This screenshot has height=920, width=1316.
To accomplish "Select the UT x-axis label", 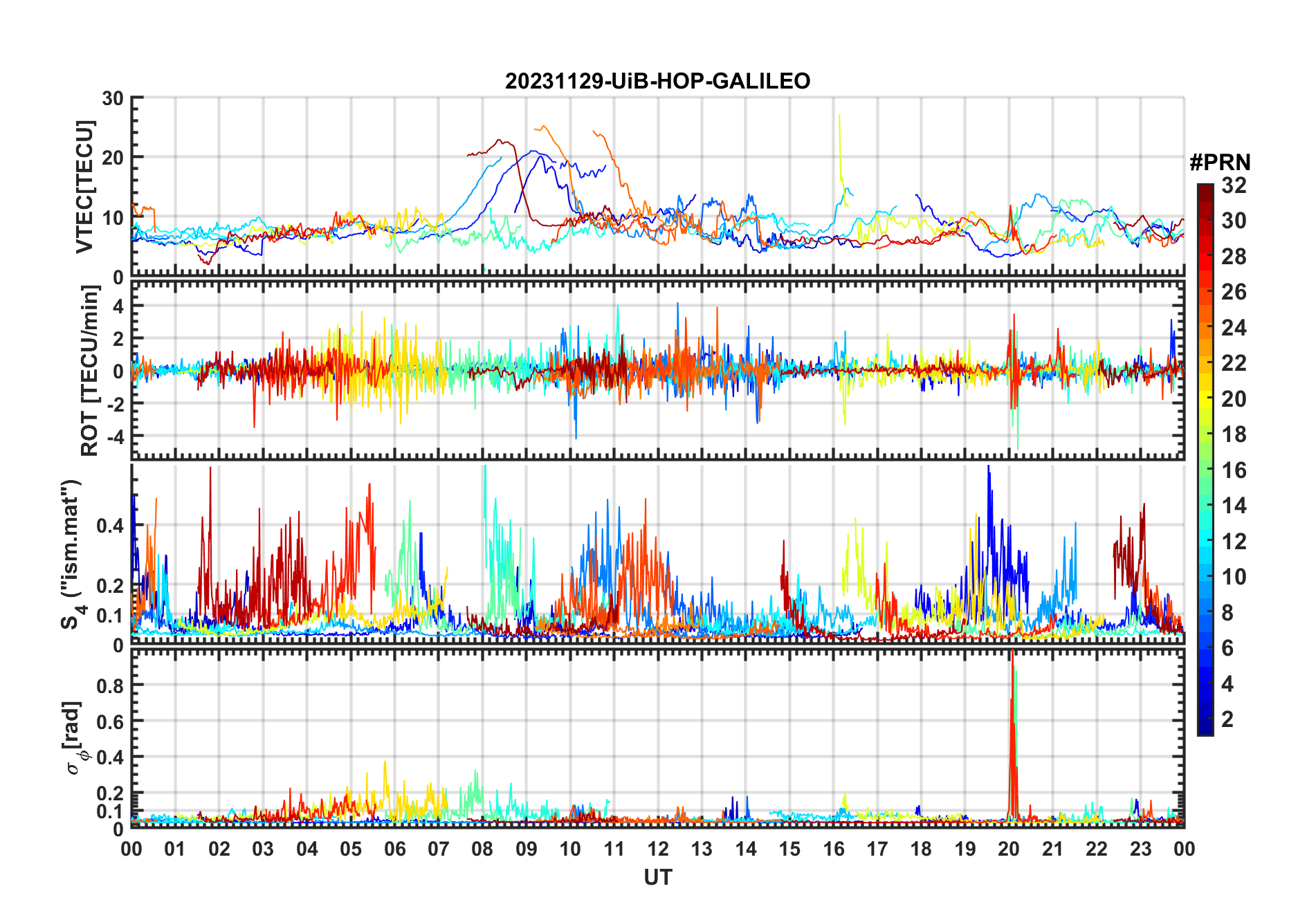I will coord(657,878).
